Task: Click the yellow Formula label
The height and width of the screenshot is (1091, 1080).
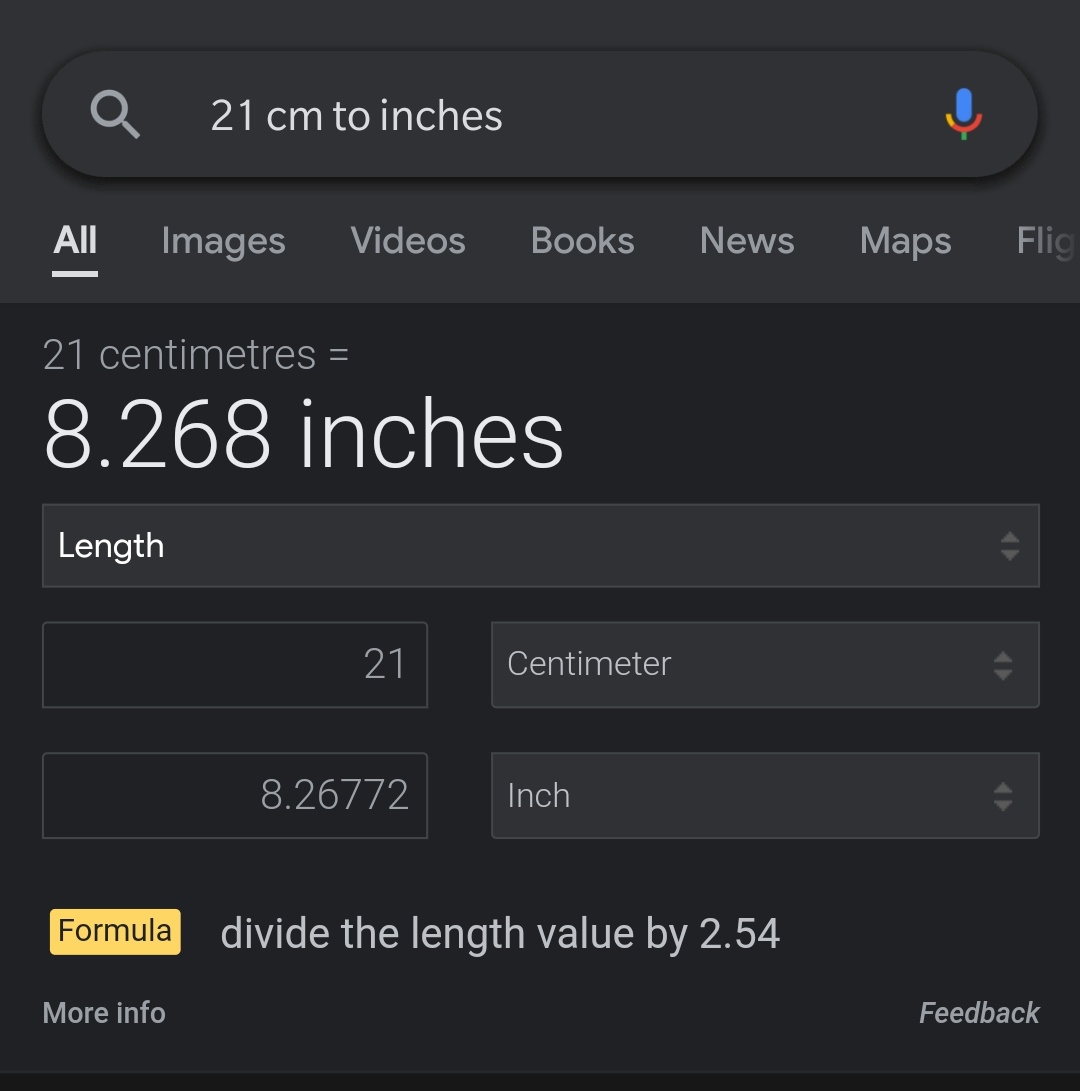Action: pyautogui.click(x=115, y=931)
